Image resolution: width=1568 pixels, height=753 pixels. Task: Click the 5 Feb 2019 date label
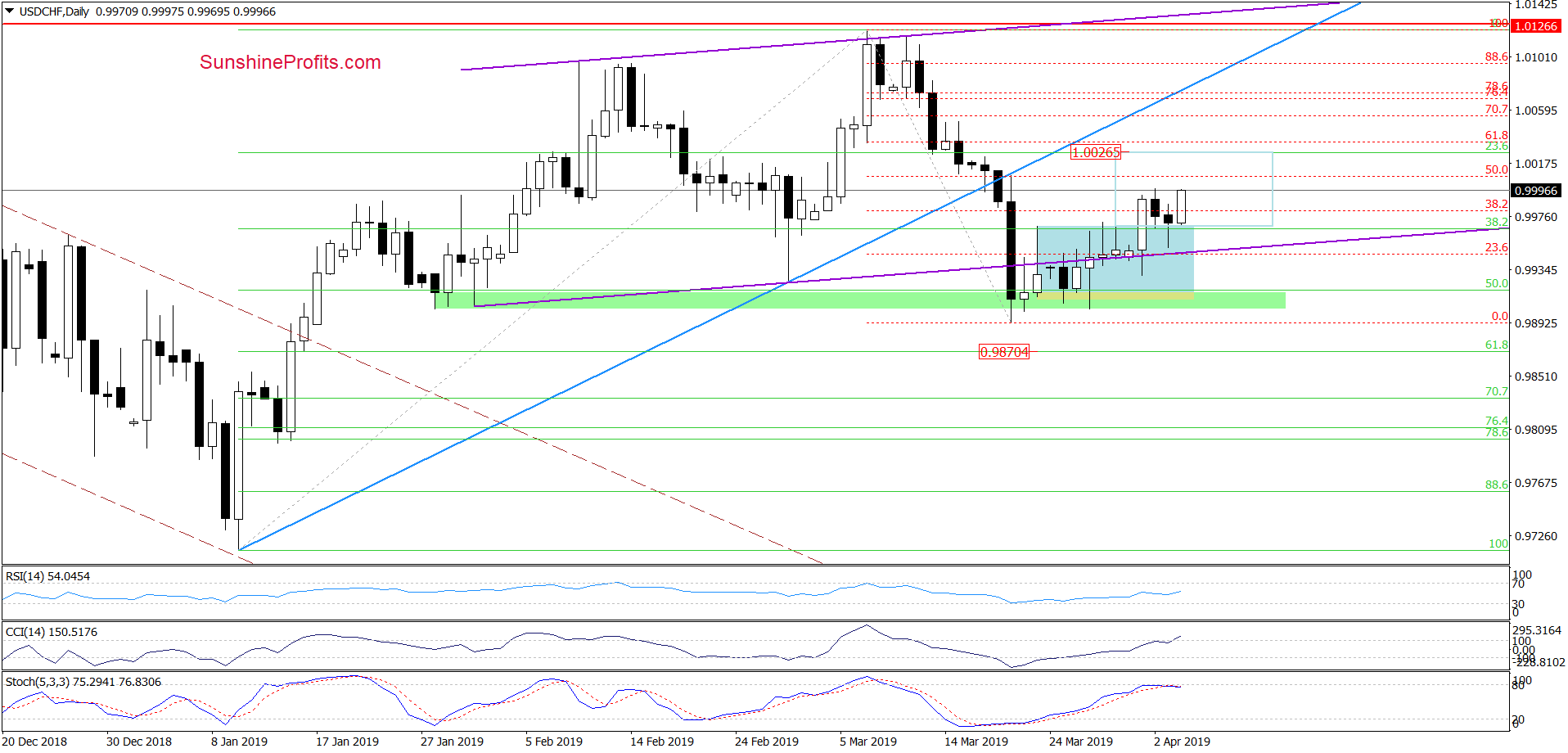(554, 742)
